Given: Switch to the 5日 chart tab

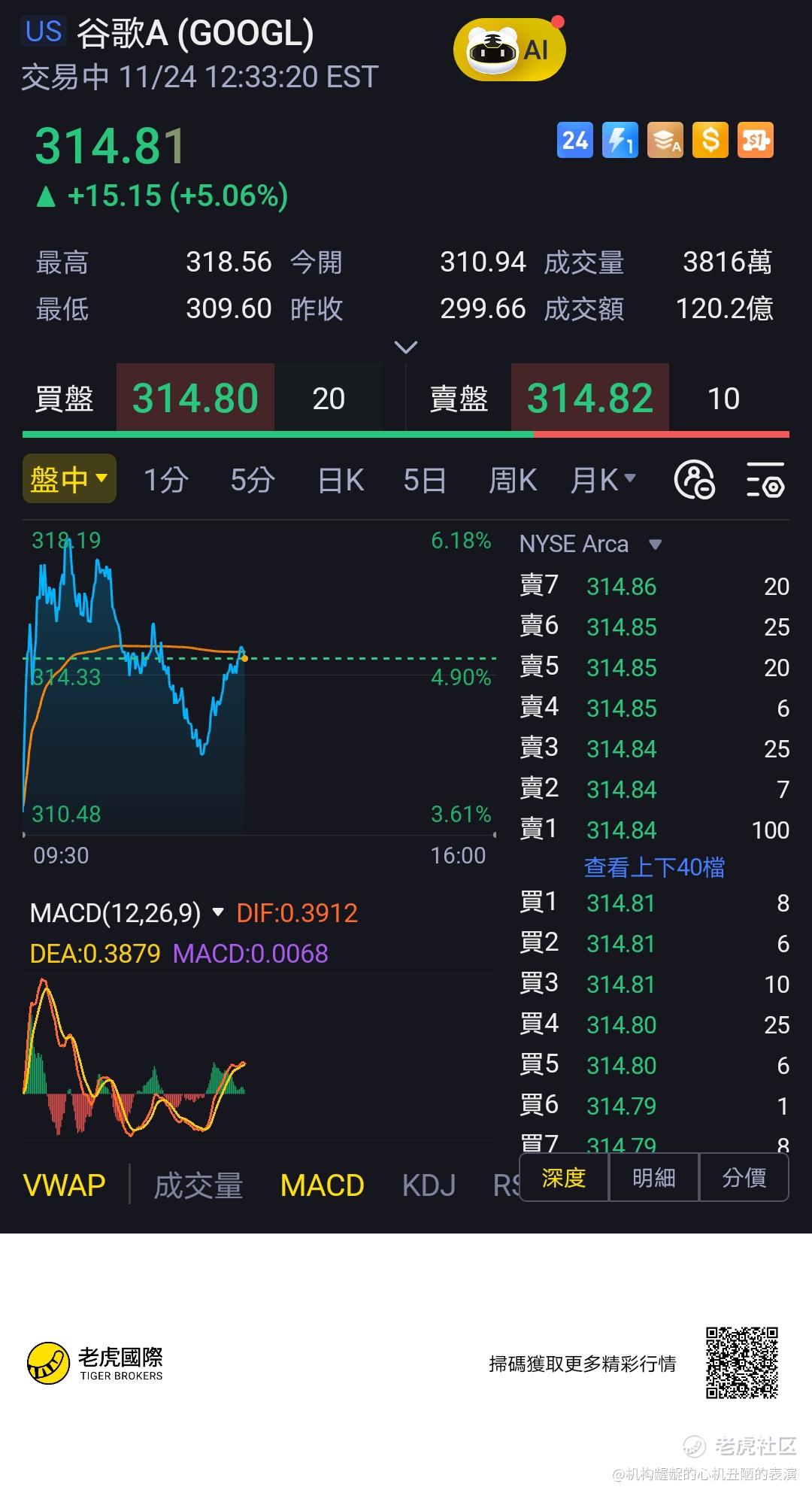Looking at the screenshot, I should click(x=425, y=480).
